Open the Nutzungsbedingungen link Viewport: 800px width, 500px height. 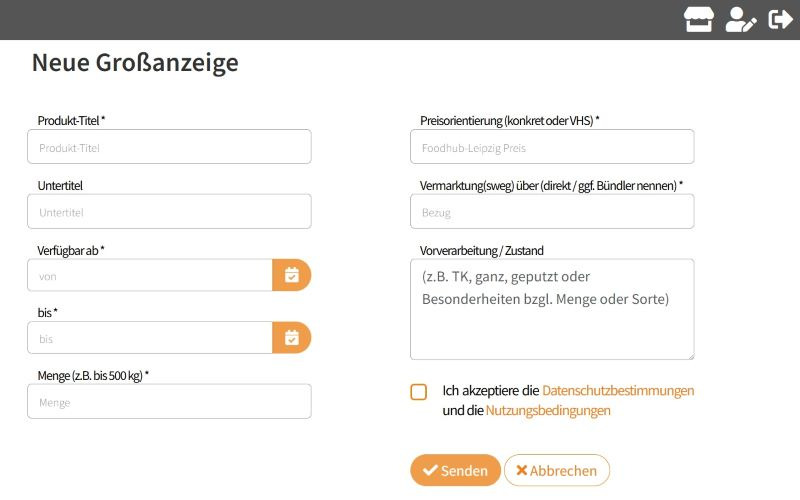click(548, 410)
